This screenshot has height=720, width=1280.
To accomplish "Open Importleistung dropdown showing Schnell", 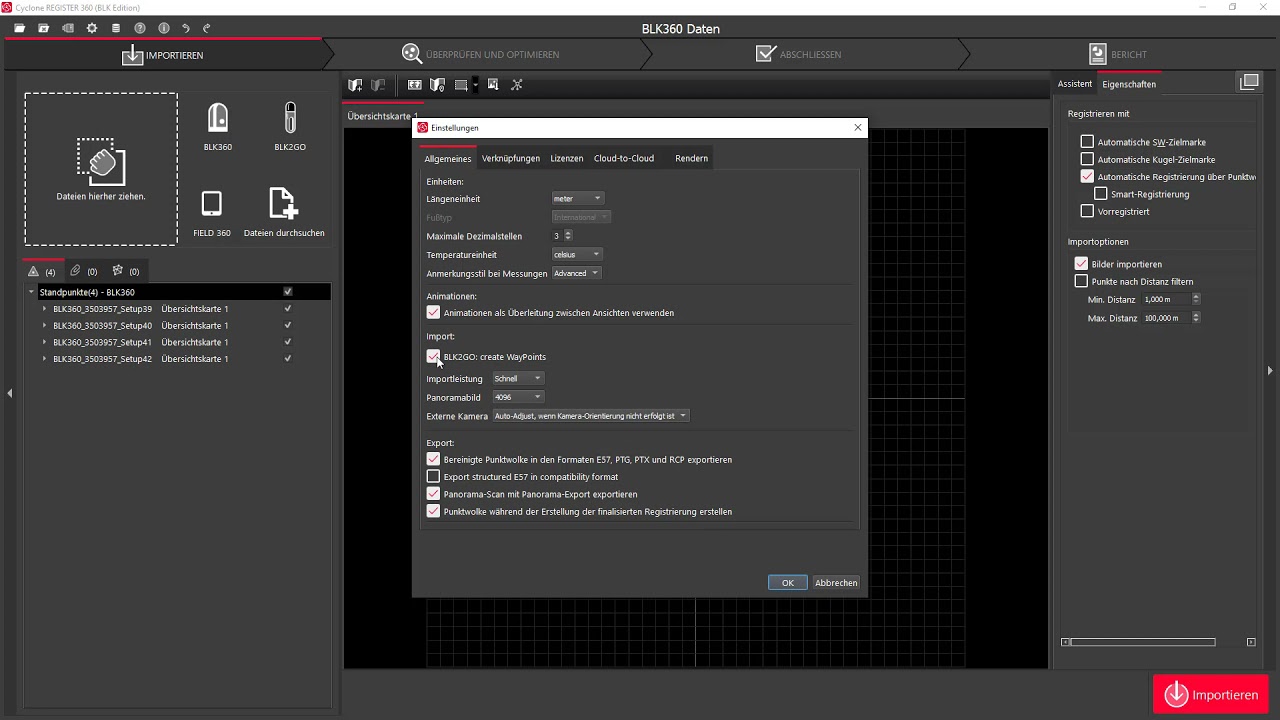I will pyautogui.click(x=518, y=378).
